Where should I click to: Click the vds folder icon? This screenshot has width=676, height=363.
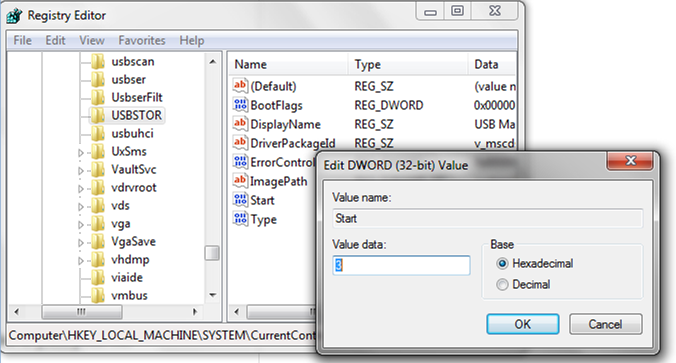click(98, 206)
